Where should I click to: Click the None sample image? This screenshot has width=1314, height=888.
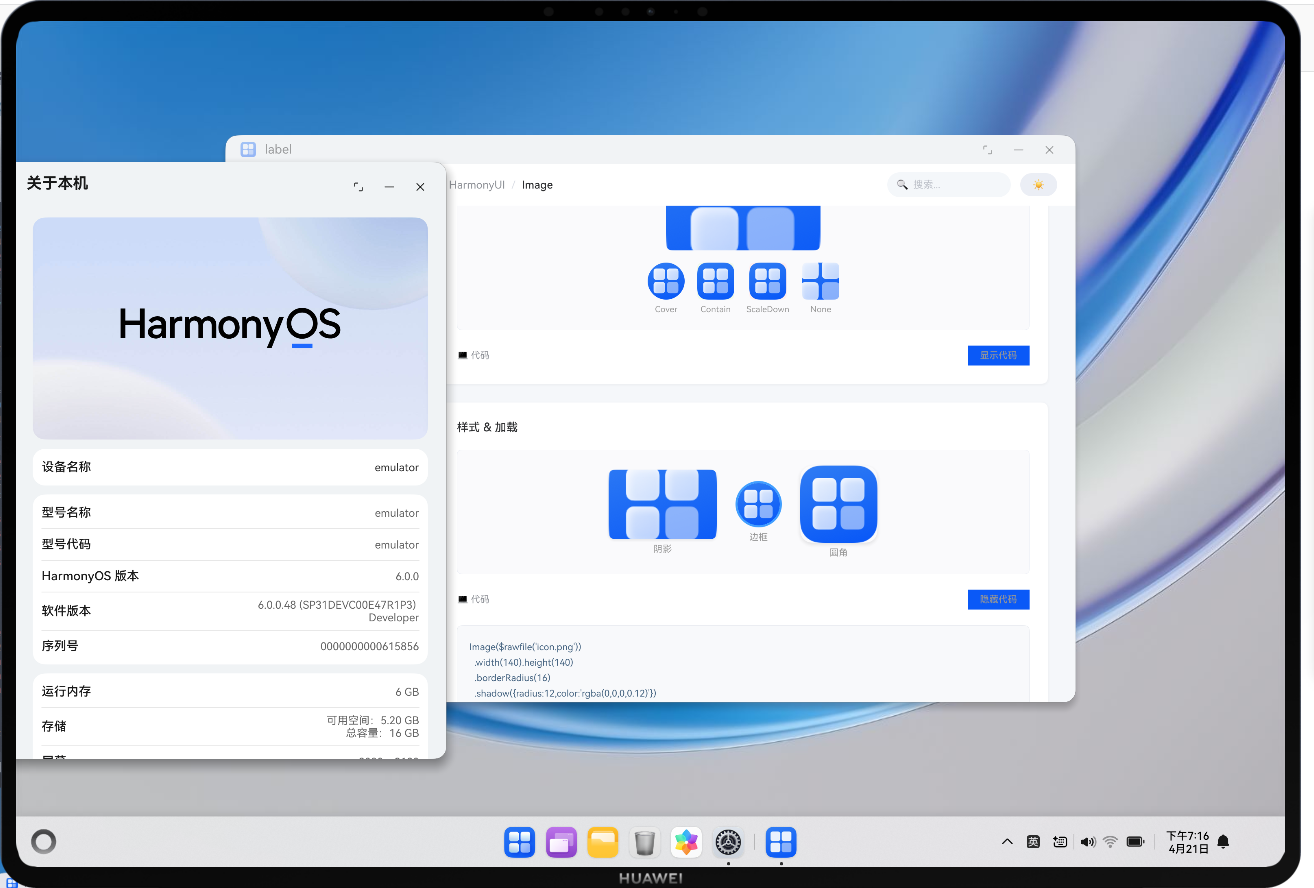coord(820,281)
